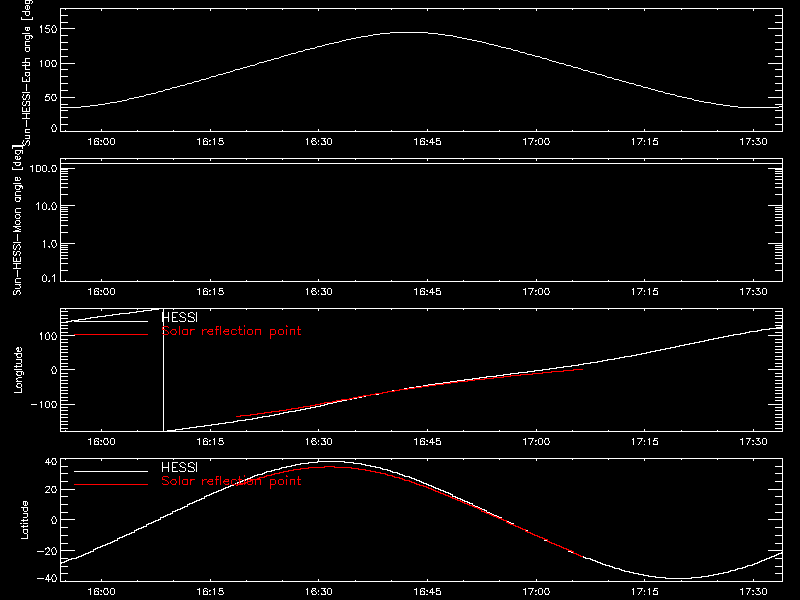This screenshot has width=800, height=600.
Task: Click 16:00 label under Moon angle plot
Action: 101,292
